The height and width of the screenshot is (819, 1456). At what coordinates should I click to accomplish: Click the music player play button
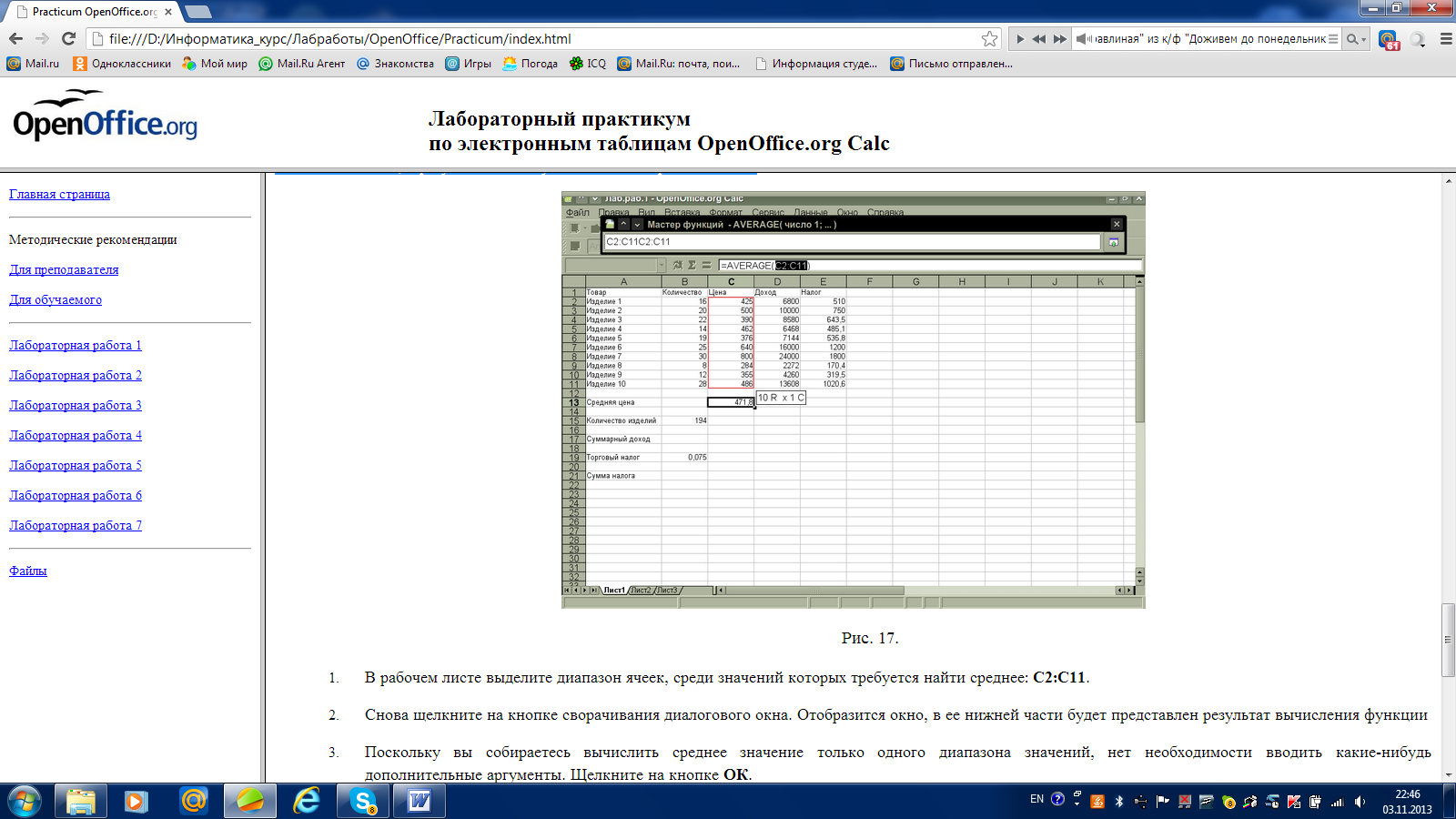click(x=1020, y=39)
